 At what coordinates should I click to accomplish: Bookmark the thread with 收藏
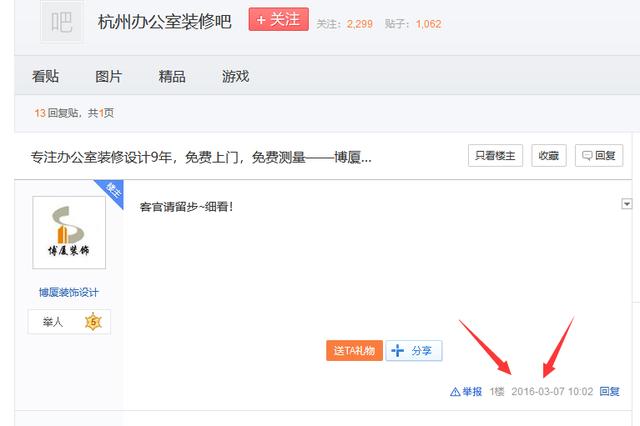548,155
